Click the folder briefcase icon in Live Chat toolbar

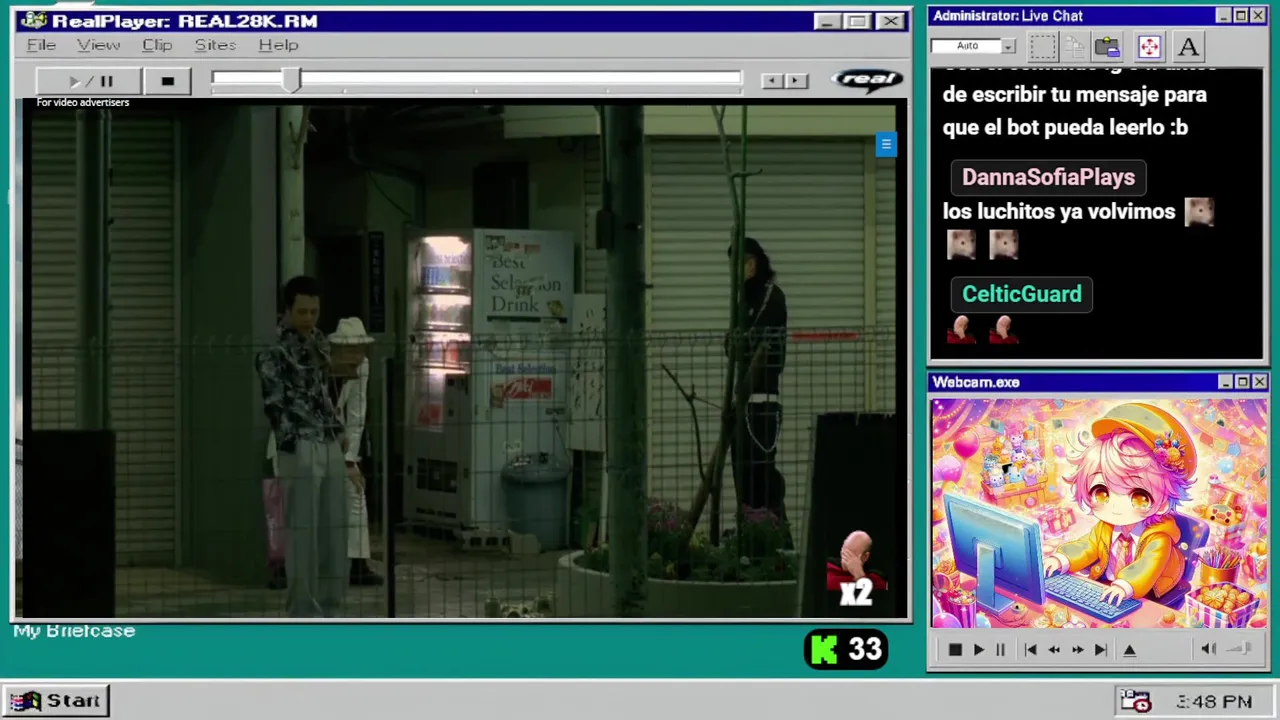(x=1107, y=46)
